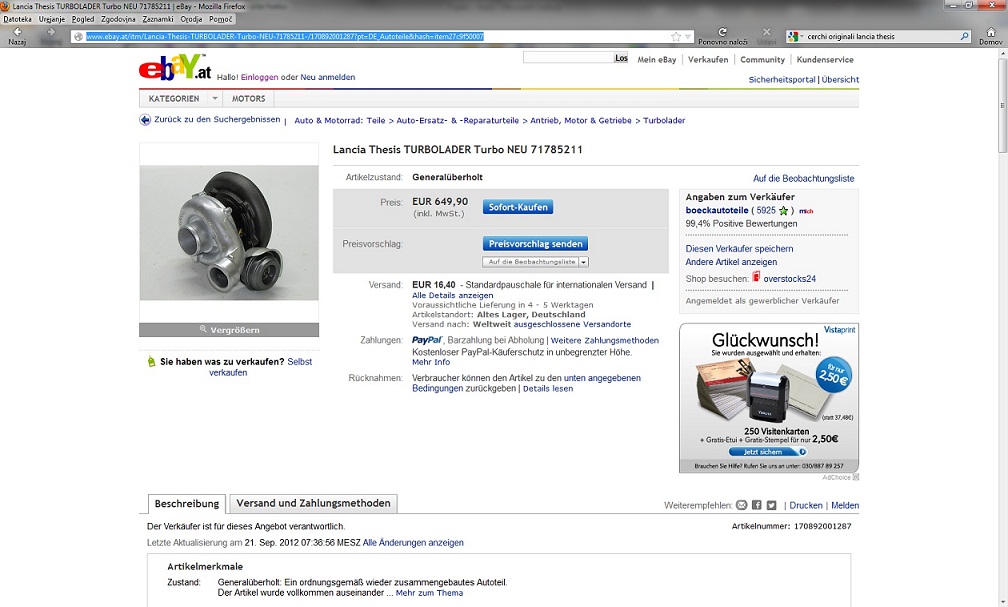Click 'Diesen Verkäufer speichern' link
This screenshot has width=1008, height=607.
739,249
